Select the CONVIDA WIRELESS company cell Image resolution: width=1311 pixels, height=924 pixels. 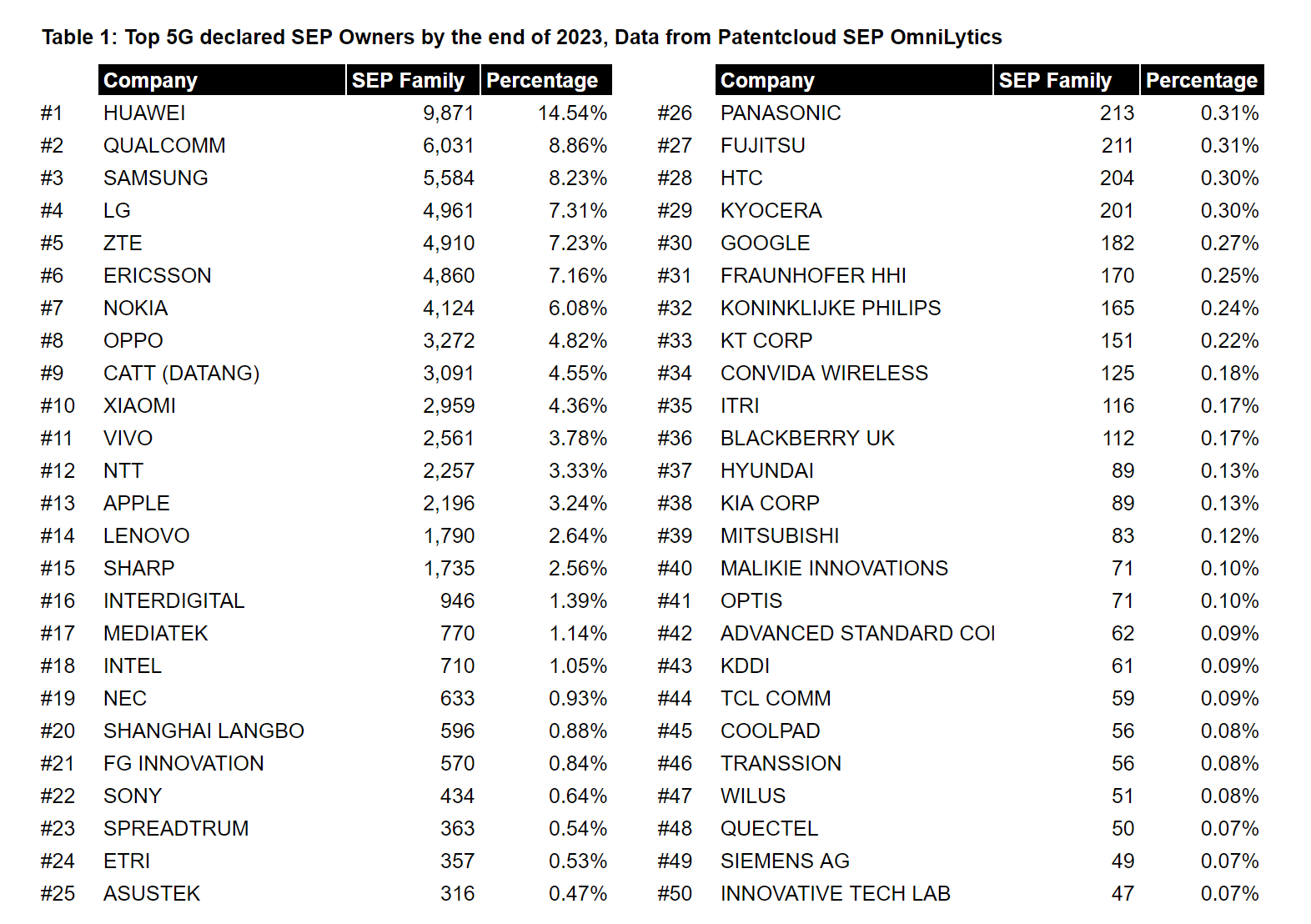(x=823, y=373)
